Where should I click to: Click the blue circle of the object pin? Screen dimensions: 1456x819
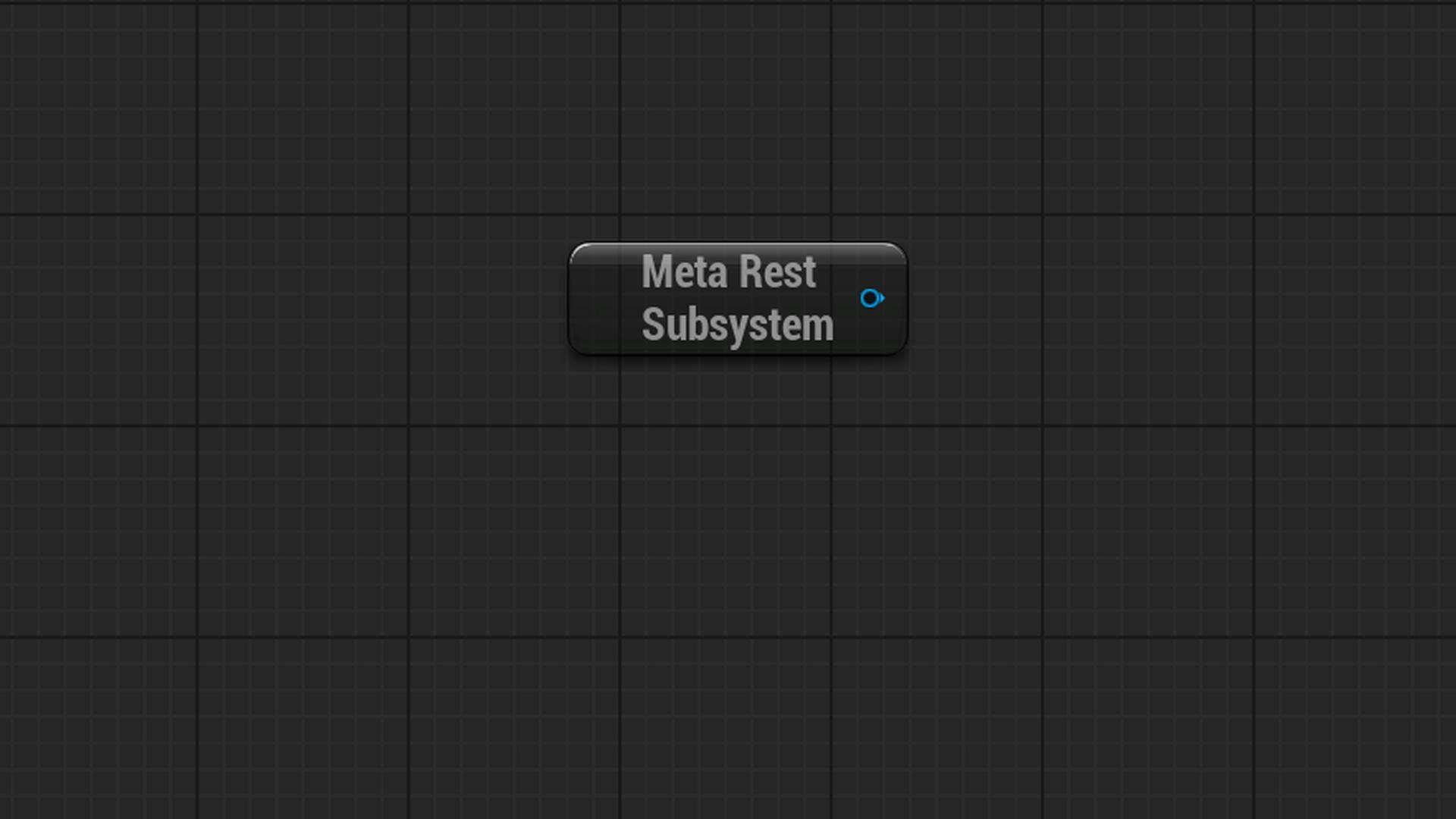tap(869, 299)
